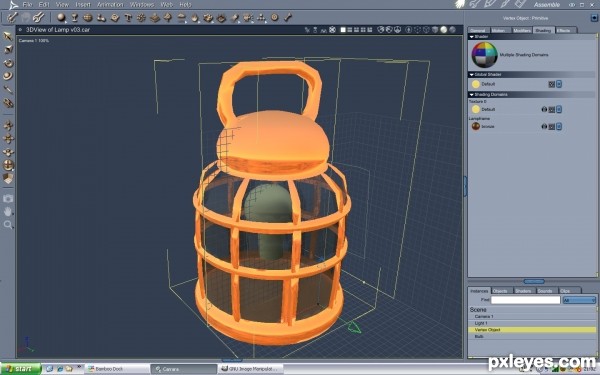Open the Windows menu
This screenshot has height=375, width=600.
[142, 5]
